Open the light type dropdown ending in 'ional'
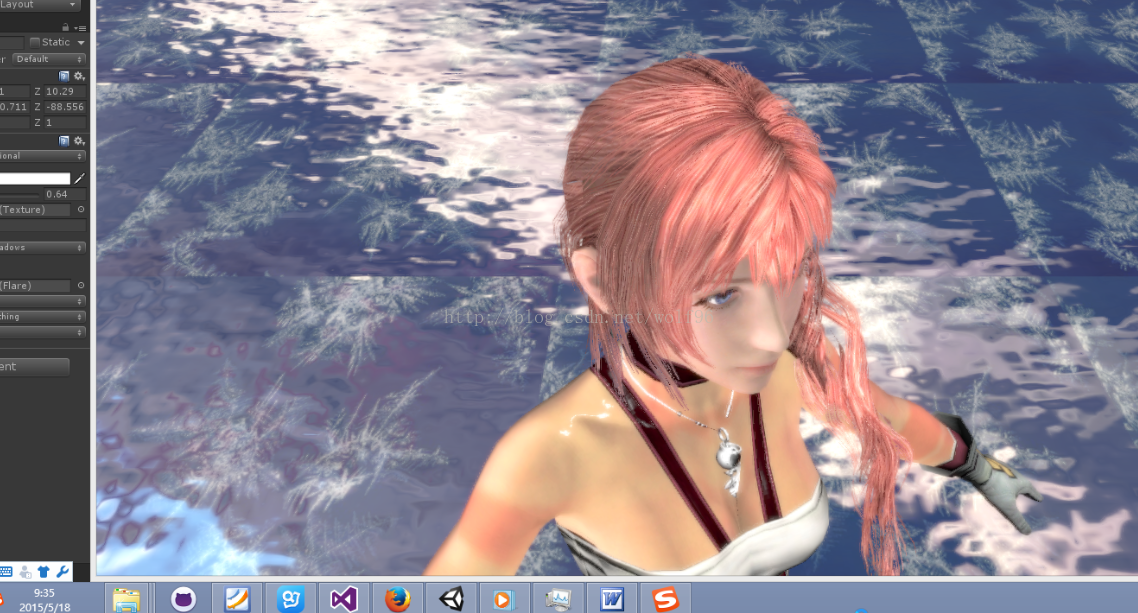The height and width of the screenshot is (613, 1138). click(x=43, y=156)
